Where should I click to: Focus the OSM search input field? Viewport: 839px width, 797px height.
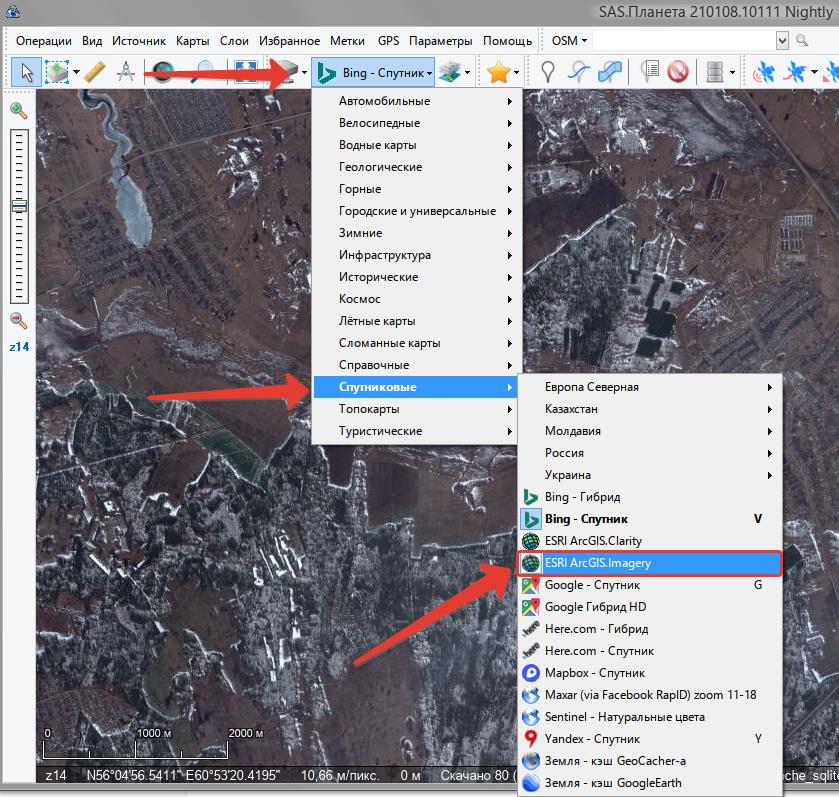tap(684, 41)
